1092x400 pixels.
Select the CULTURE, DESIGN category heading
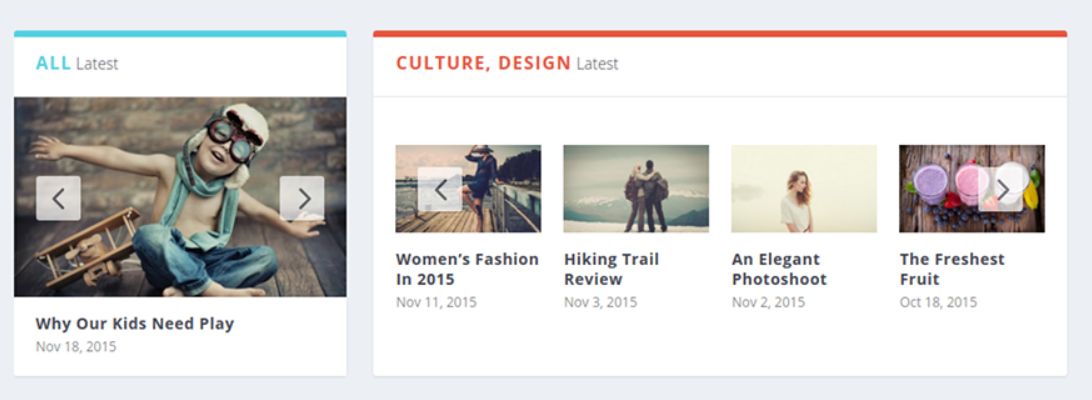click(x=483, y=63)
